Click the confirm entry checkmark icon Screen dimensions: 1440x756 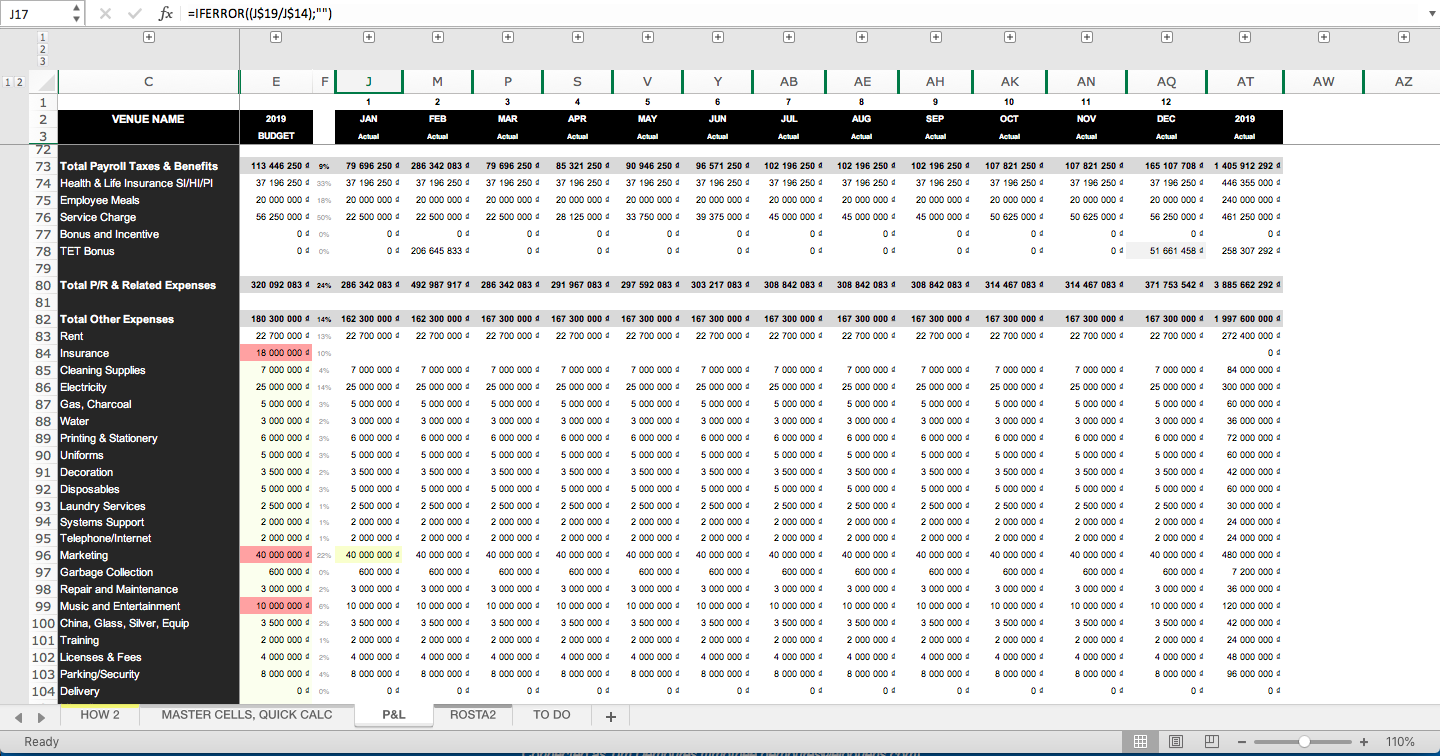pos(135,14)
